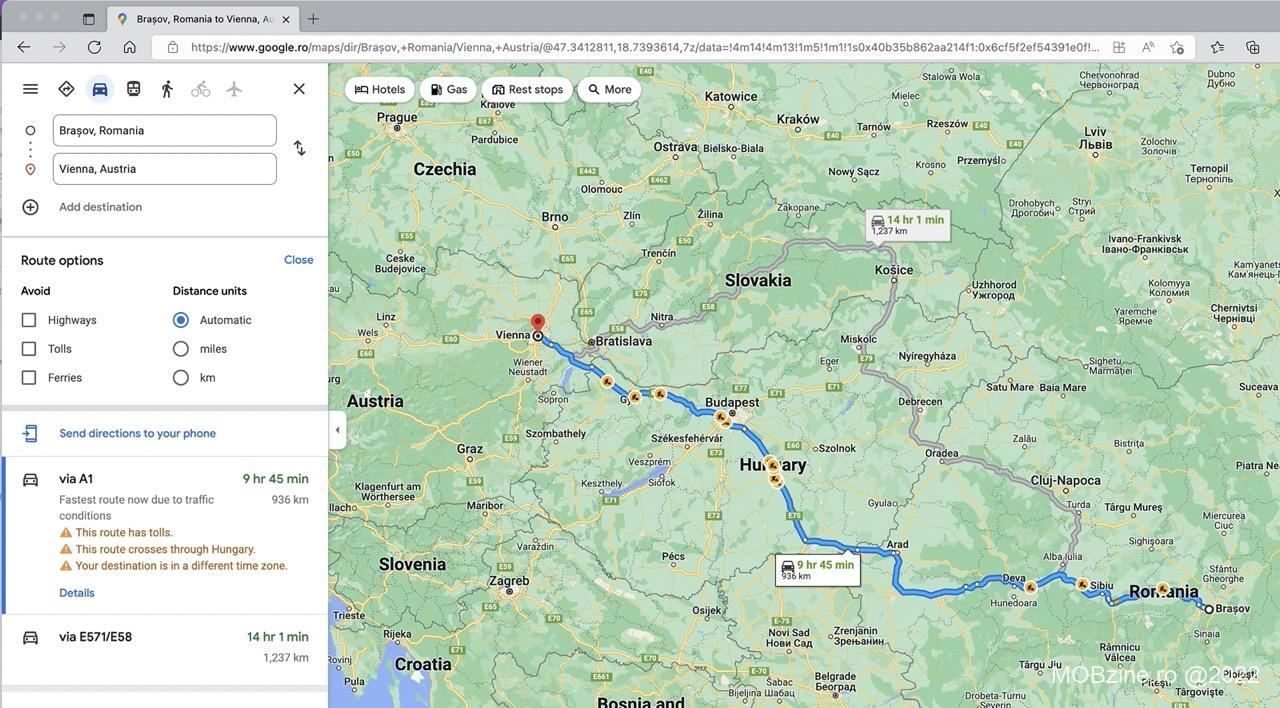Open the main Google Maps menu
The height and width of the screenshot is (708, 1280).
(x=30, y=88)
